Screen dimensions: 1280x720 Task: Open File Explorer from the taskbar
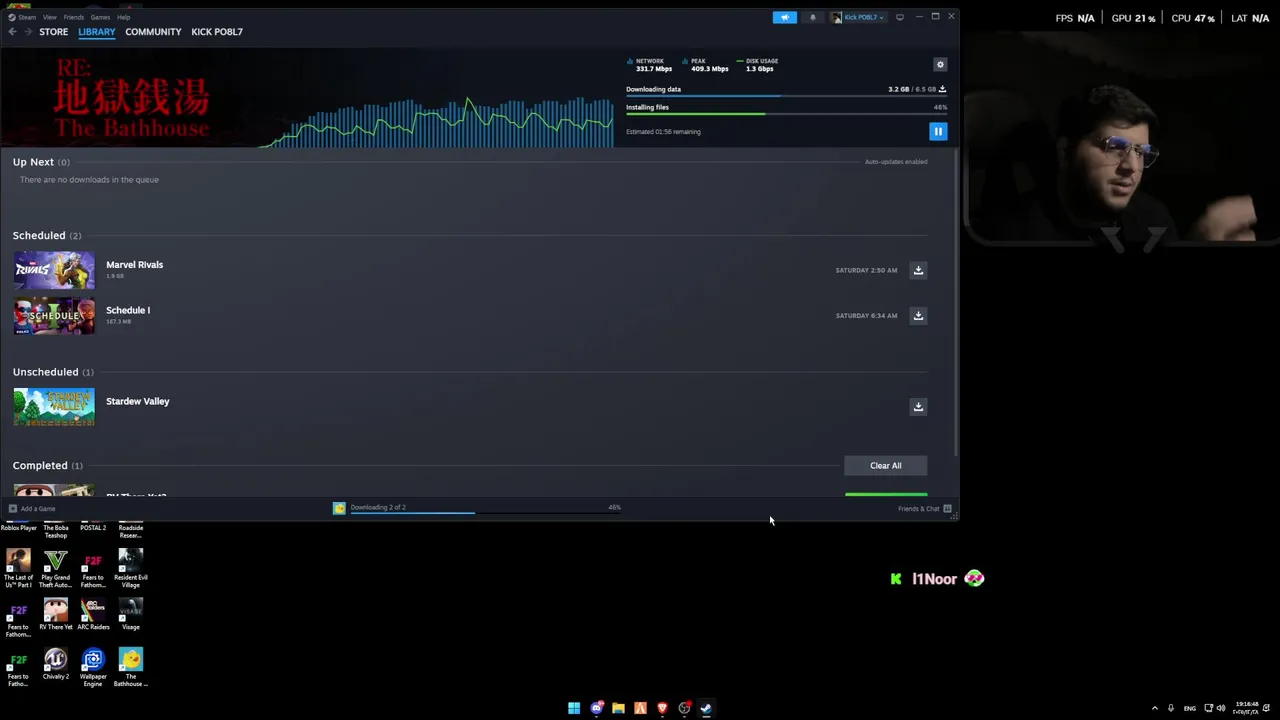tap(618, 708)
